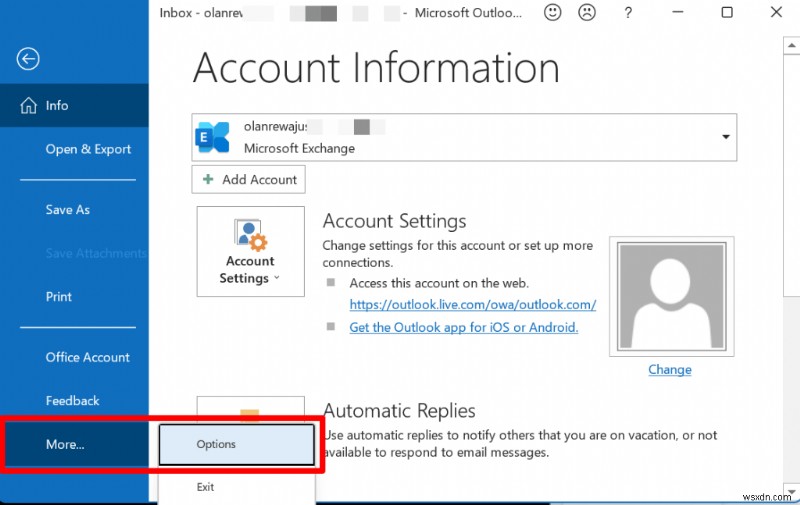The width and height of the screenshot is (800, 505).
Task: Choose Save As in the sidebar
Action: [67, 210]
